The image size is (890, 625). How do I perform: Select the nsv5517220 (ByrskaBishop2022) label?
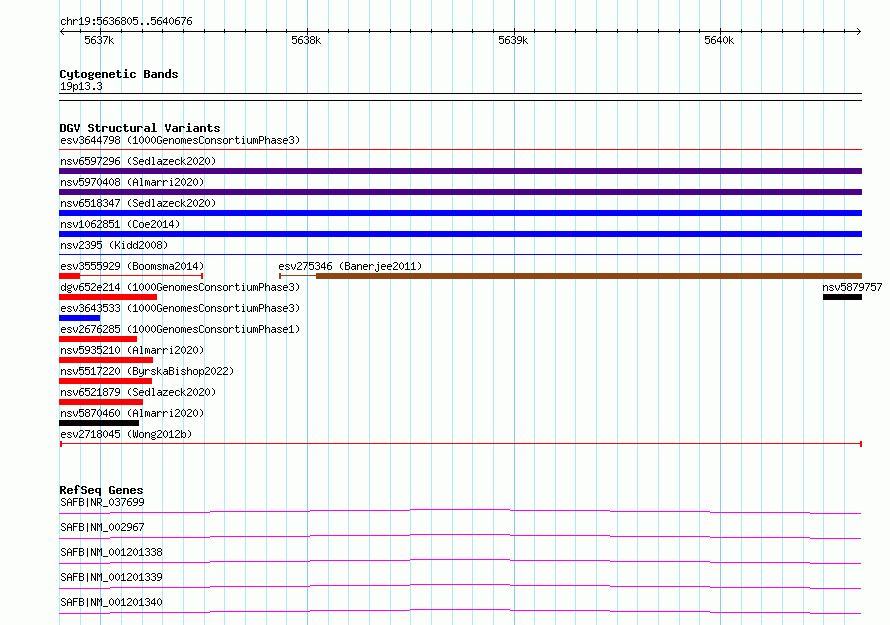pos(147,371)
